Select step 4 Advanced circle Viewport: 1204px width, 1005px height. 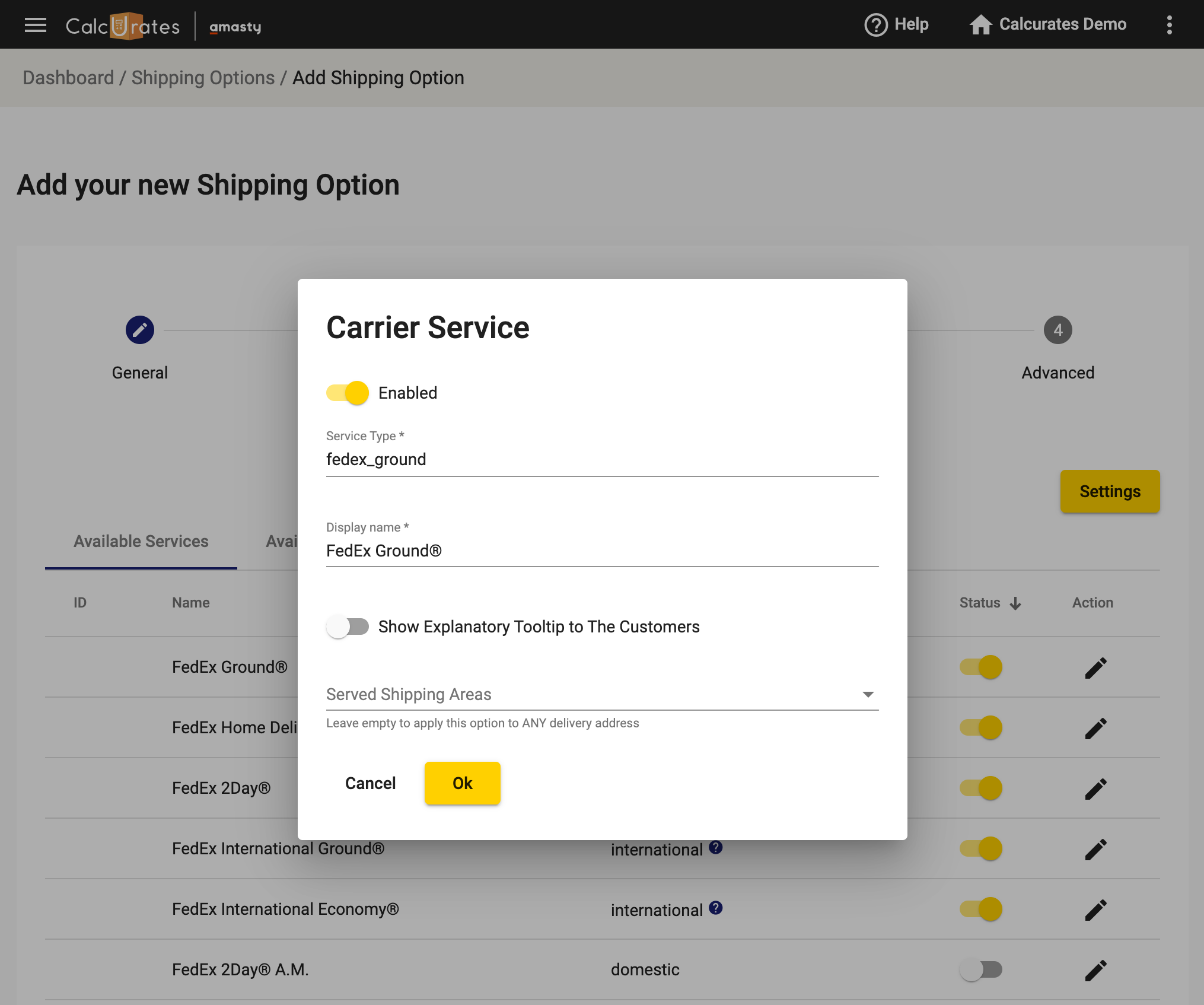click(x=1058, y=330)
